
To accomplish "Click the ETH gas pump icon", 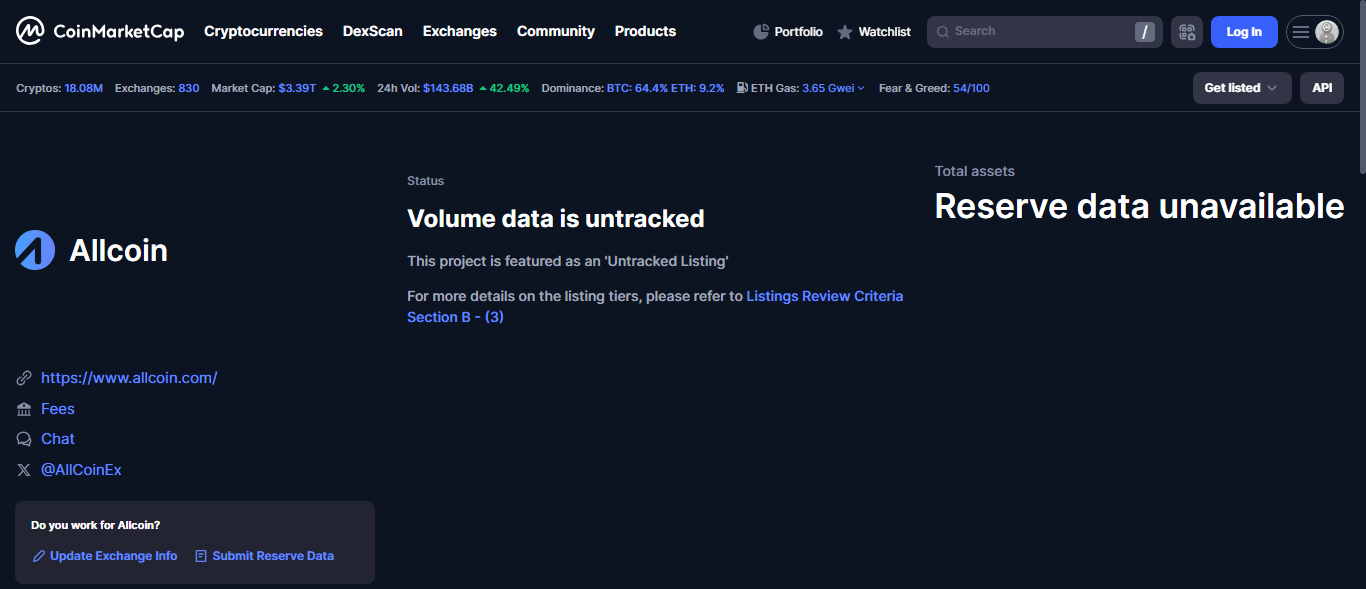I will [x=742, y=88].
